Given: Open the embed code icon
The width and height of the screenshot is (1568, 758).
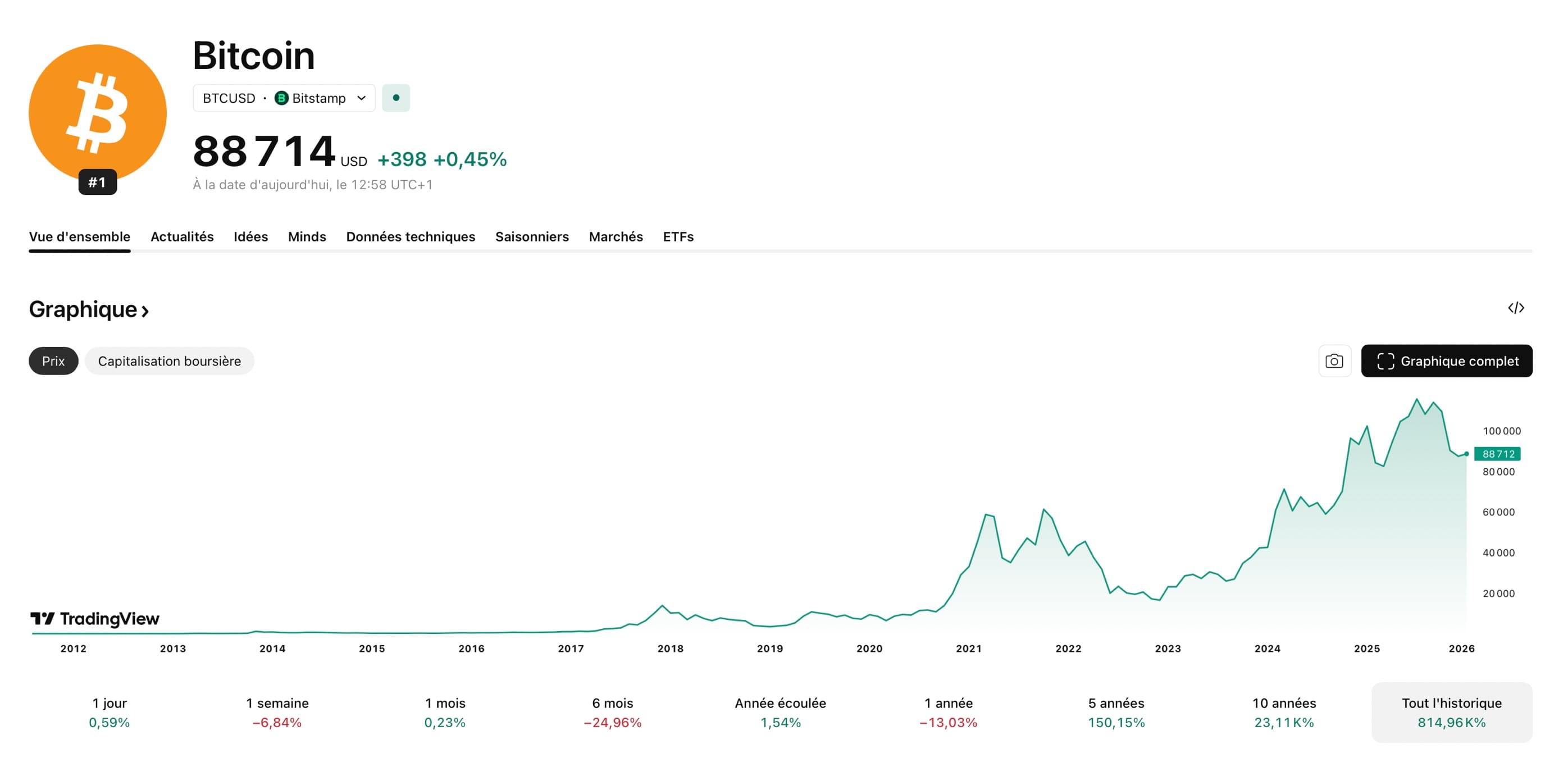Looking at the screenshot, I should (x=1516, y=308).
